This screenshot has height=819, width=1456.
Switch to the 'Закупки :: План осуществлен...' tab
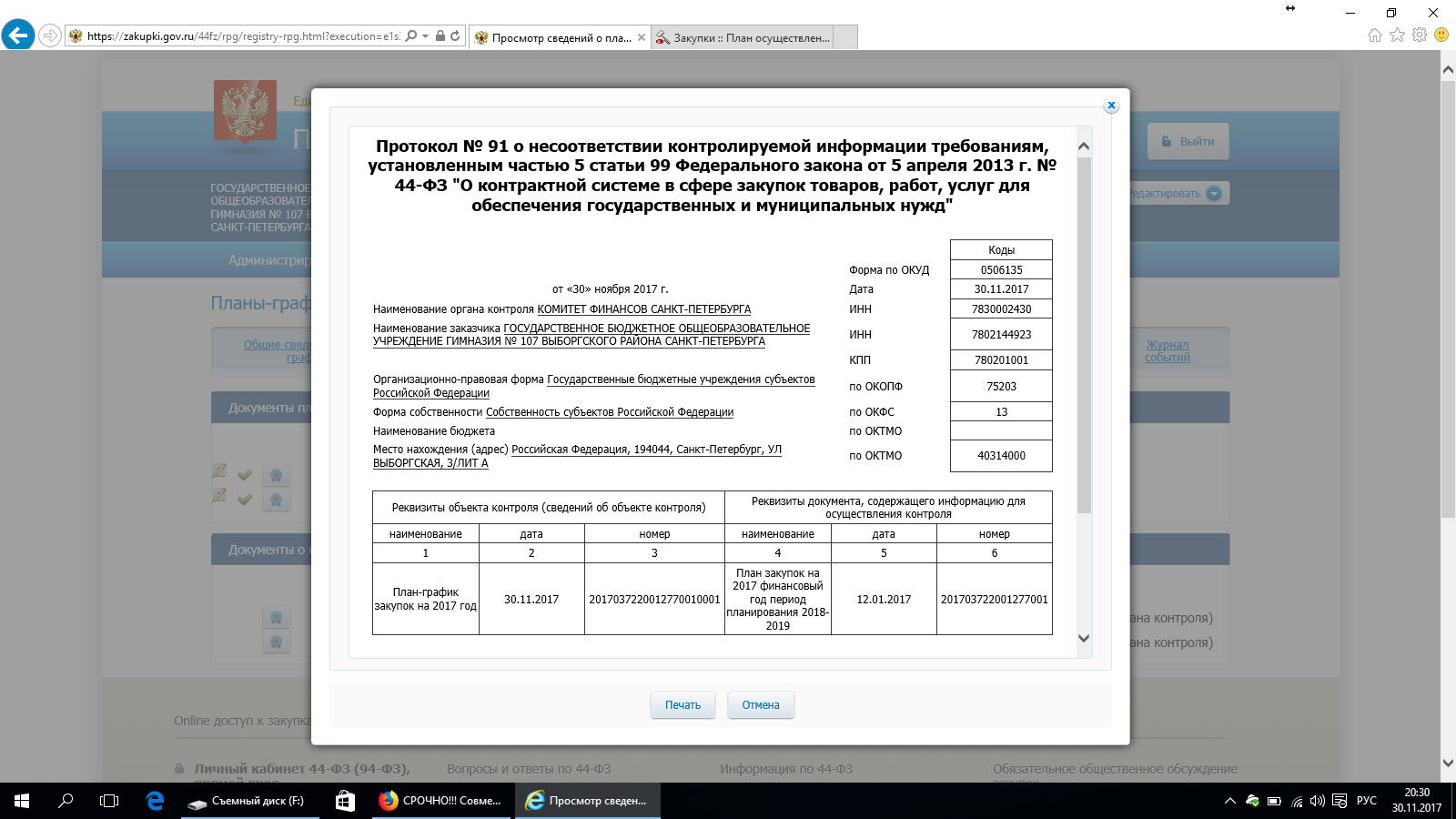click(743, 37)
